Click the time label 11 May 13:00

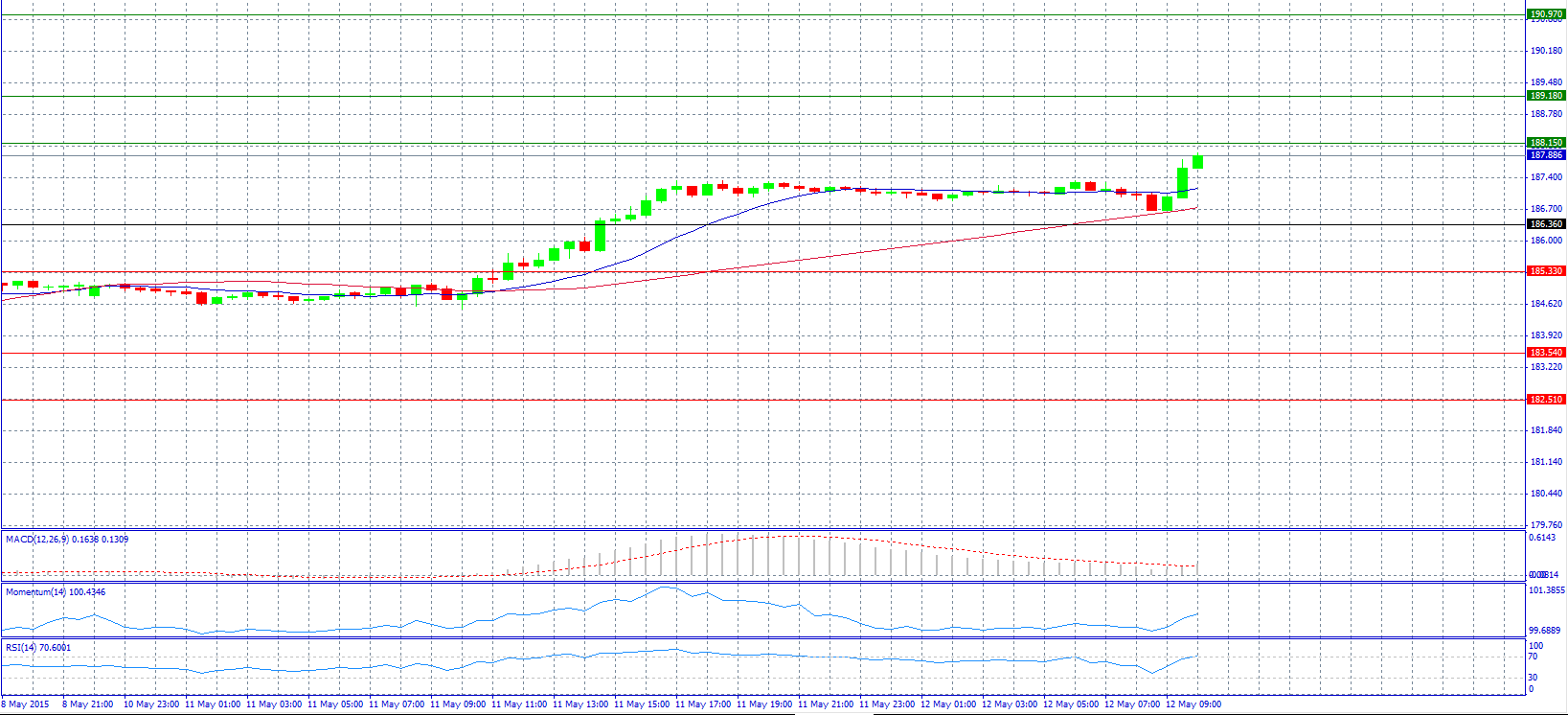(x=579, y=704)
